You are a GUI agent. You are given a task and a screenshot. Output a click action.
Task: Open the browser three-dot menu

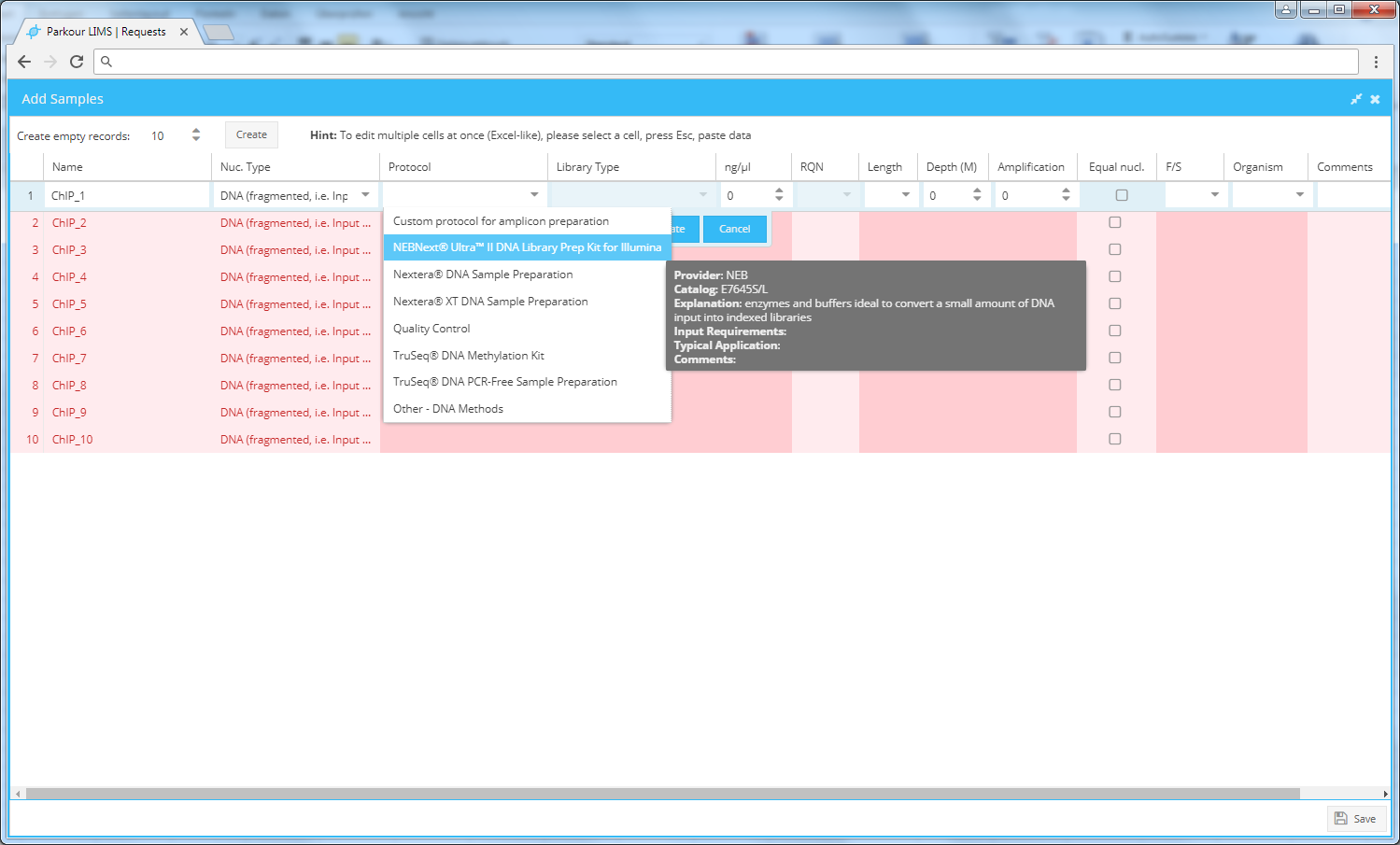click(x=1376, y=62)
